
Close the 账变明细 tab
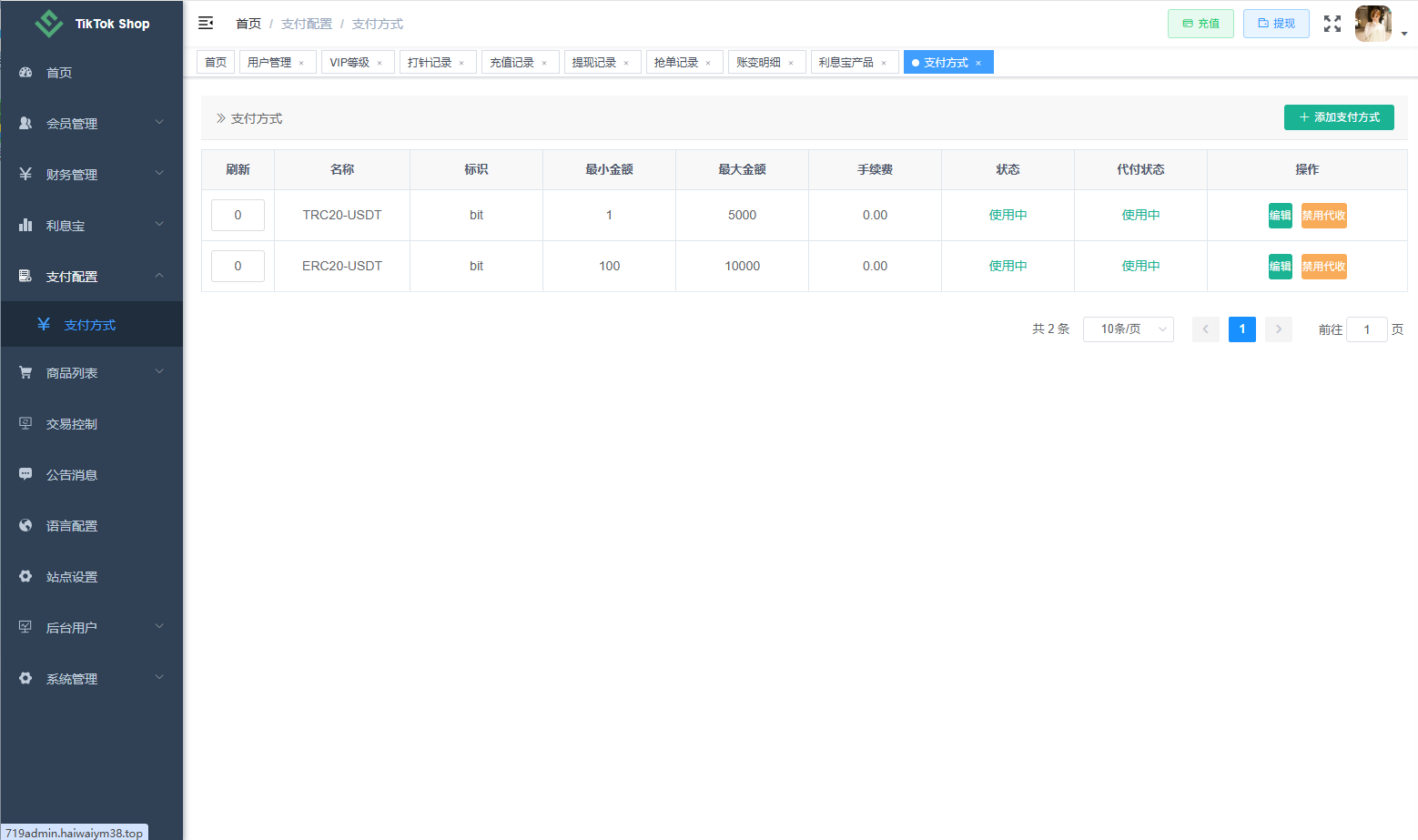(791, 63)
